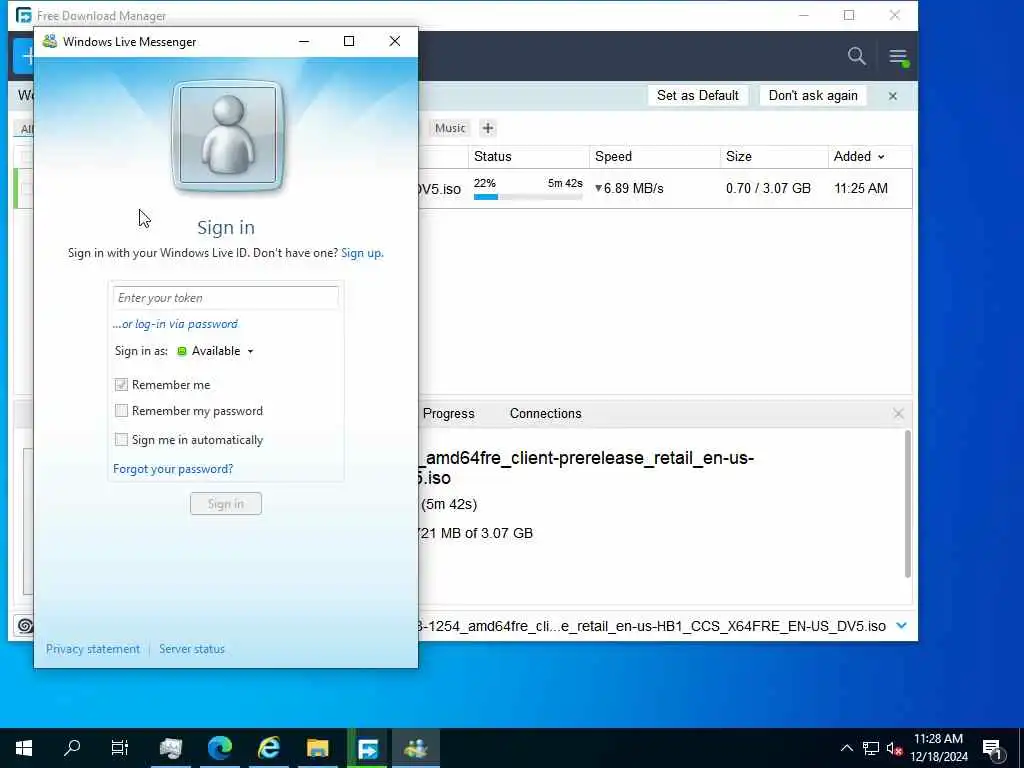
Task: Close the download details panel
Action: click(898, 413)
